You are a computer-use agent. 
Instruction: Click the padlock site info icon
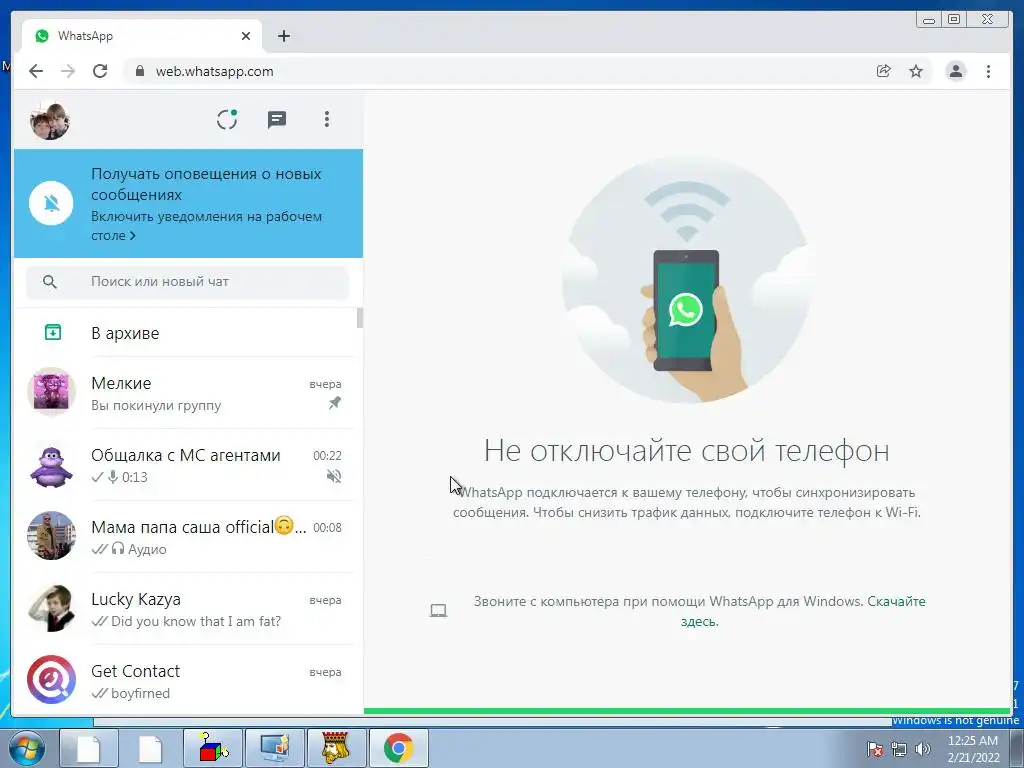tap(139, 71)
